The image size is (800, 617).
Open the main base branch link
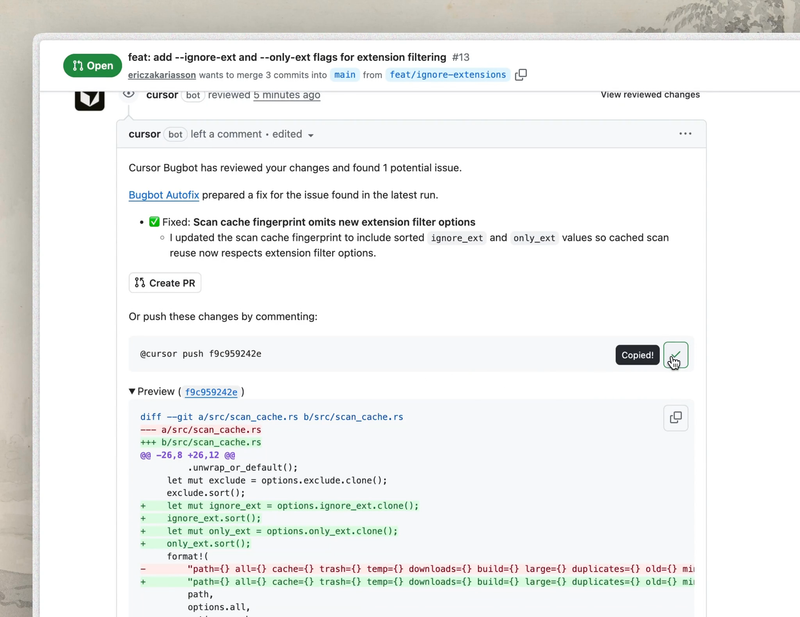tap(345, 75)
